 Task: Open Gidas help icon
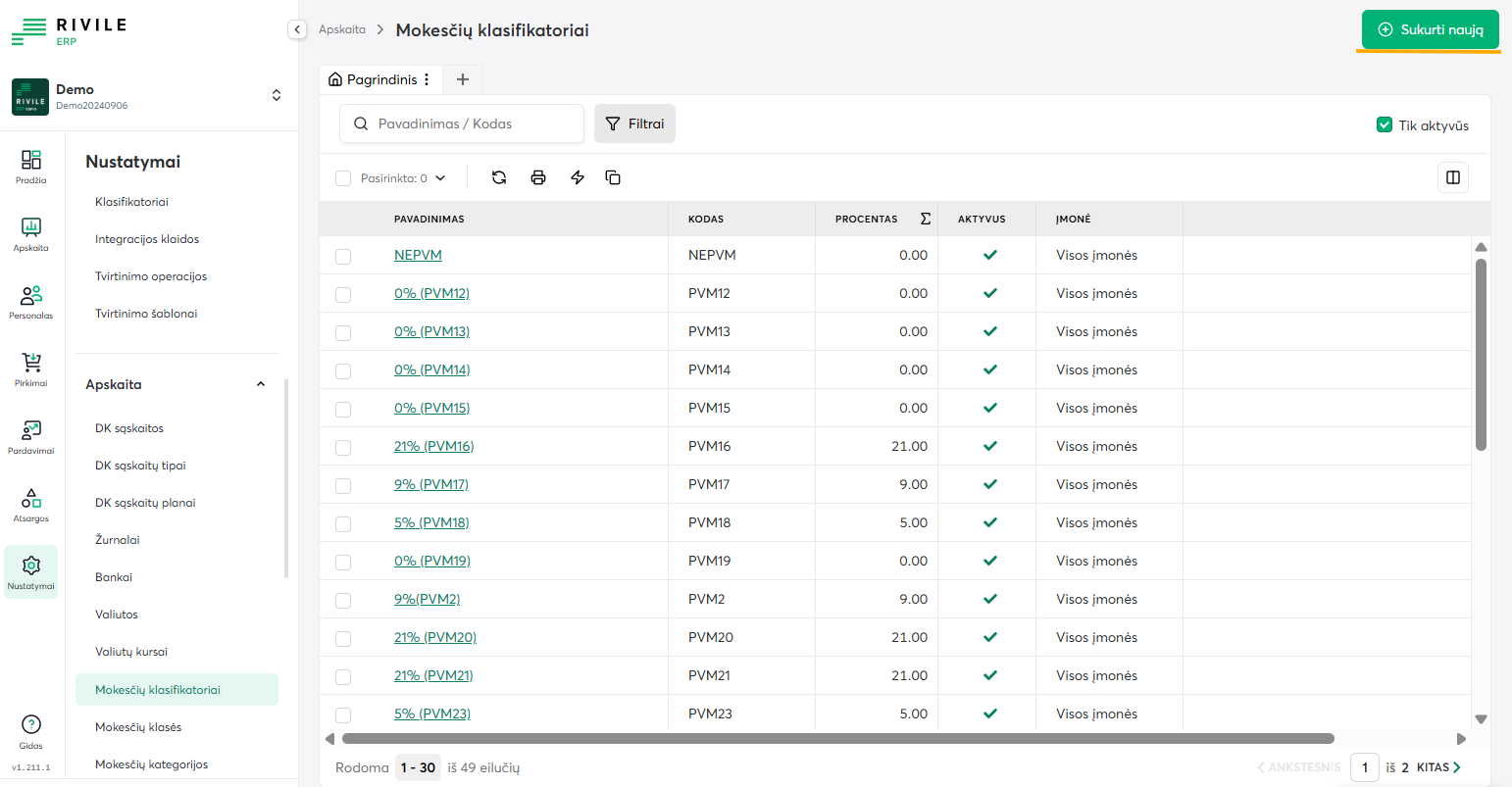click(x=31, y=731)
